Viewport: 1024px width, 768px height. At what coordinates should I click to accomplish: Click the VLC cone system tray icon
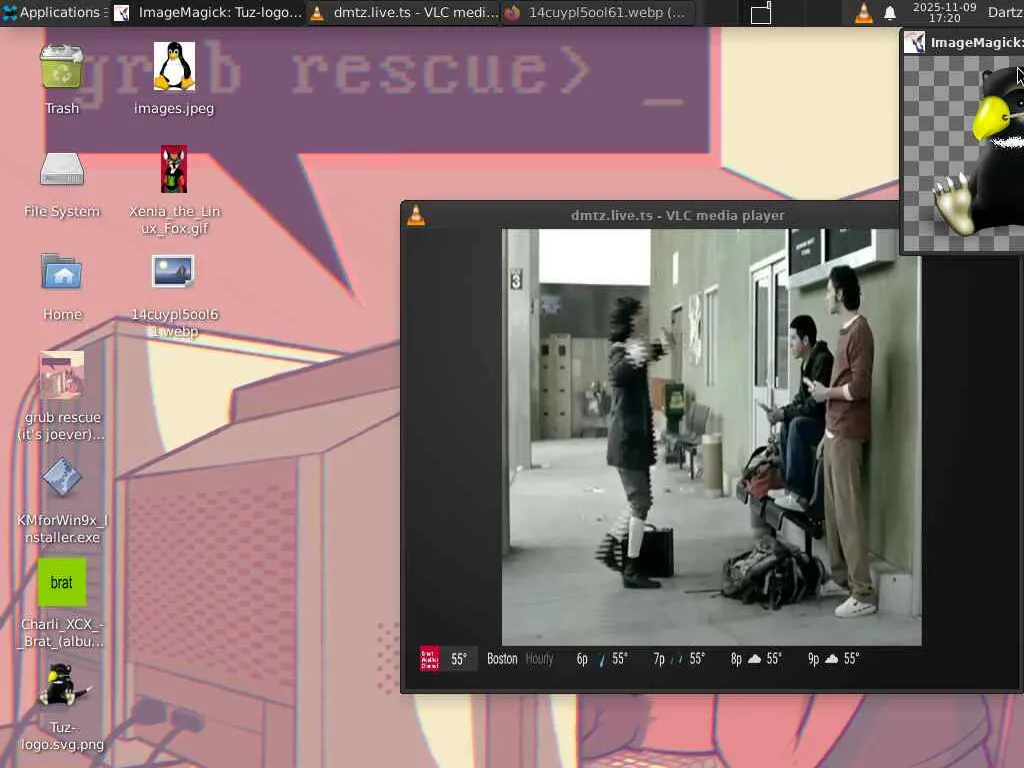click(863, 12)
